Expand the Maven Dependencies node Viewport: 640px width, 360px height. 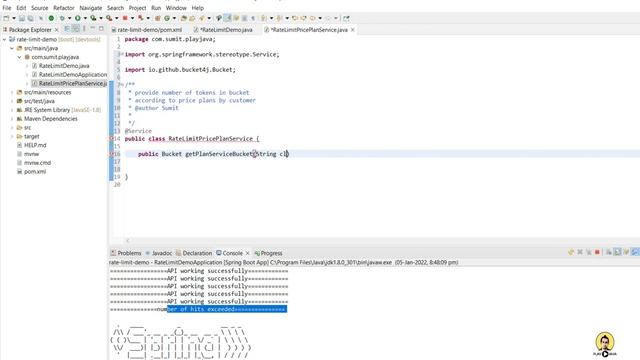[x=12, y=119]
